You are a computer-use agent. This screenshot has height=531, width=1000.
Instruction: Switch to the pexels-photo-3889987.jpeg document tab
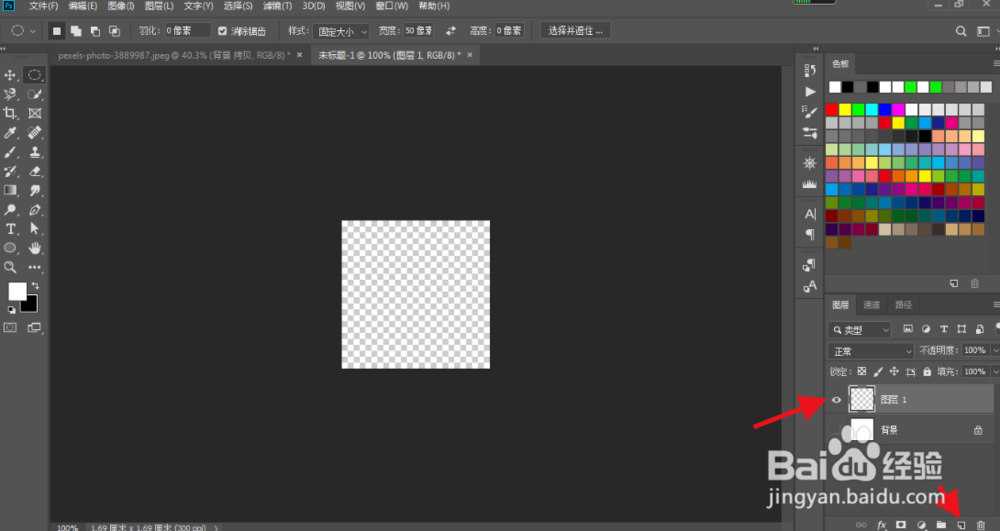tap(174, 55)
